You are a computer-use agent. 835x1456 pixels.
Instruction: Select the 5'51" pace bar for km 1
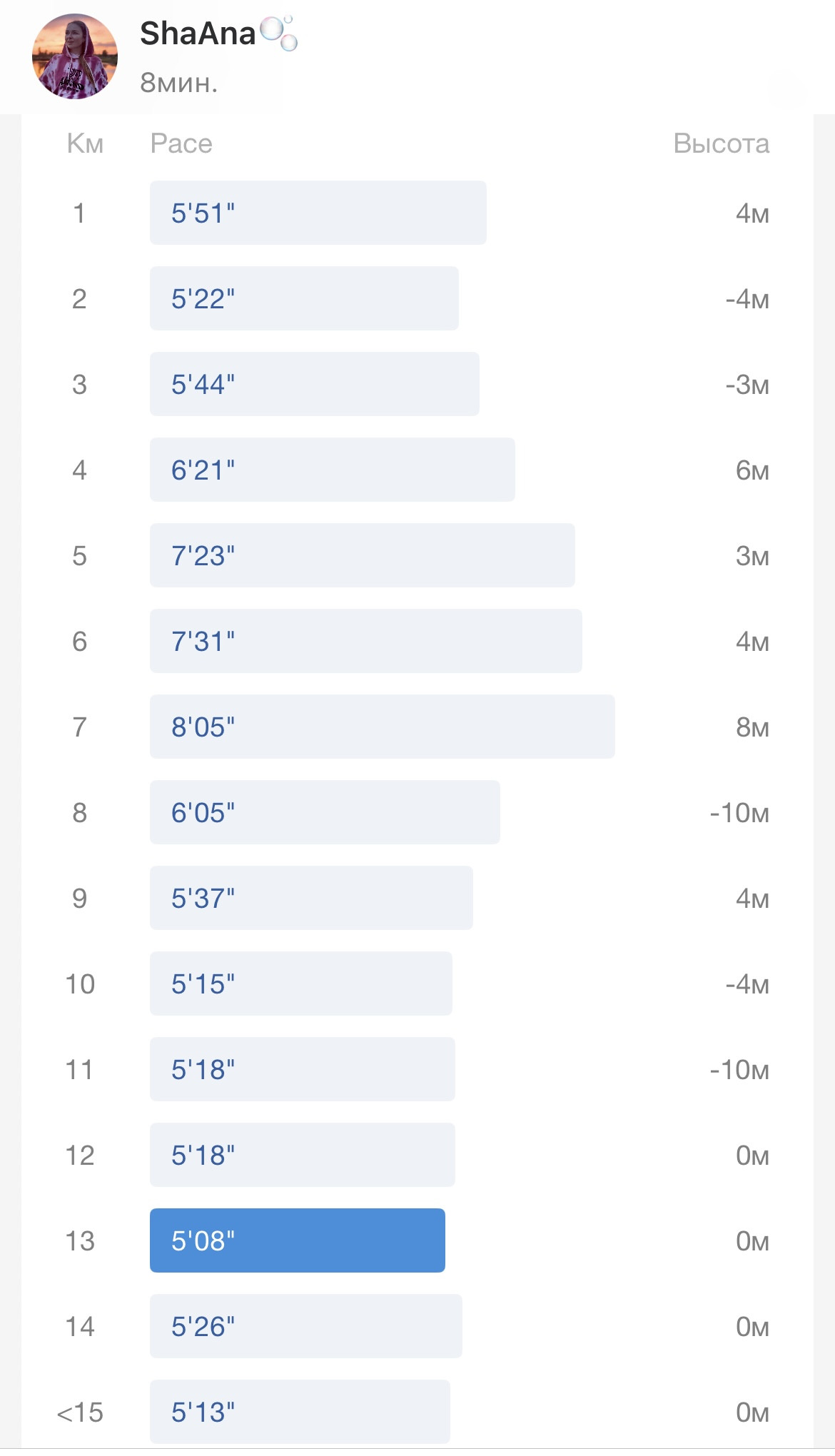pos(318,213)
